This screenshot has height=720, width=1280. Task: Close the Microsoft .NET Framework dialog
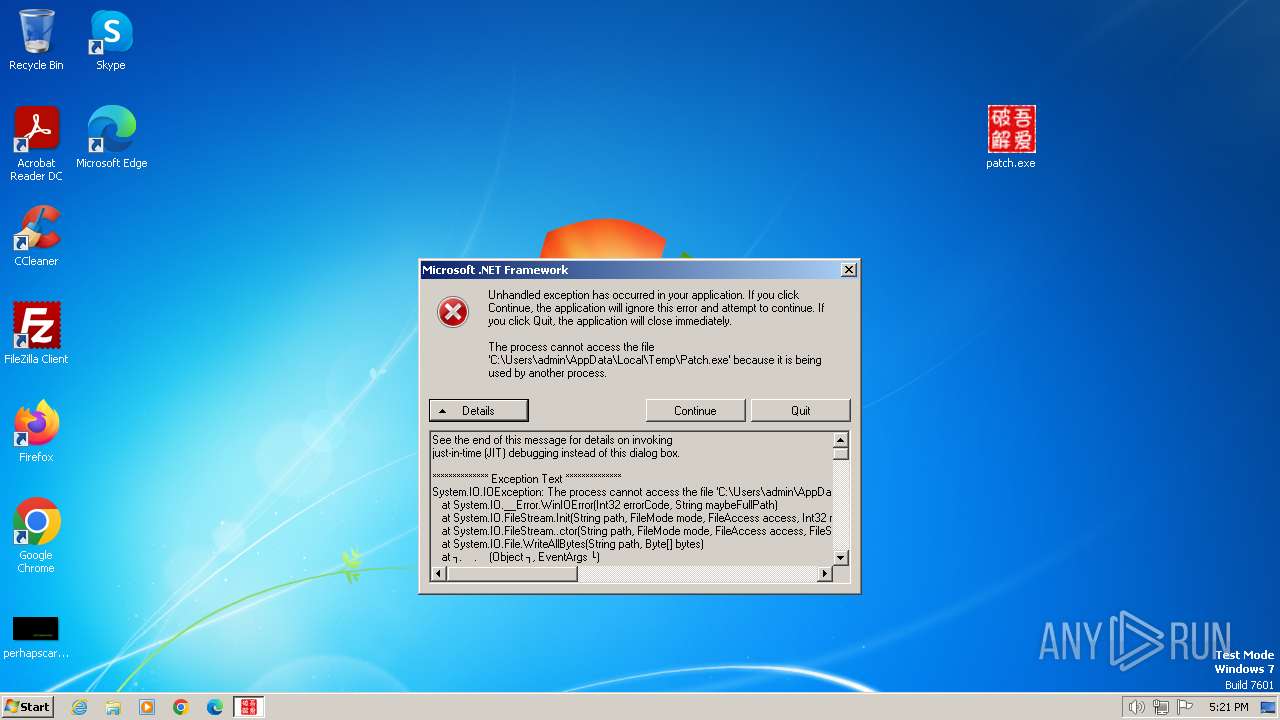coord(848,270)
